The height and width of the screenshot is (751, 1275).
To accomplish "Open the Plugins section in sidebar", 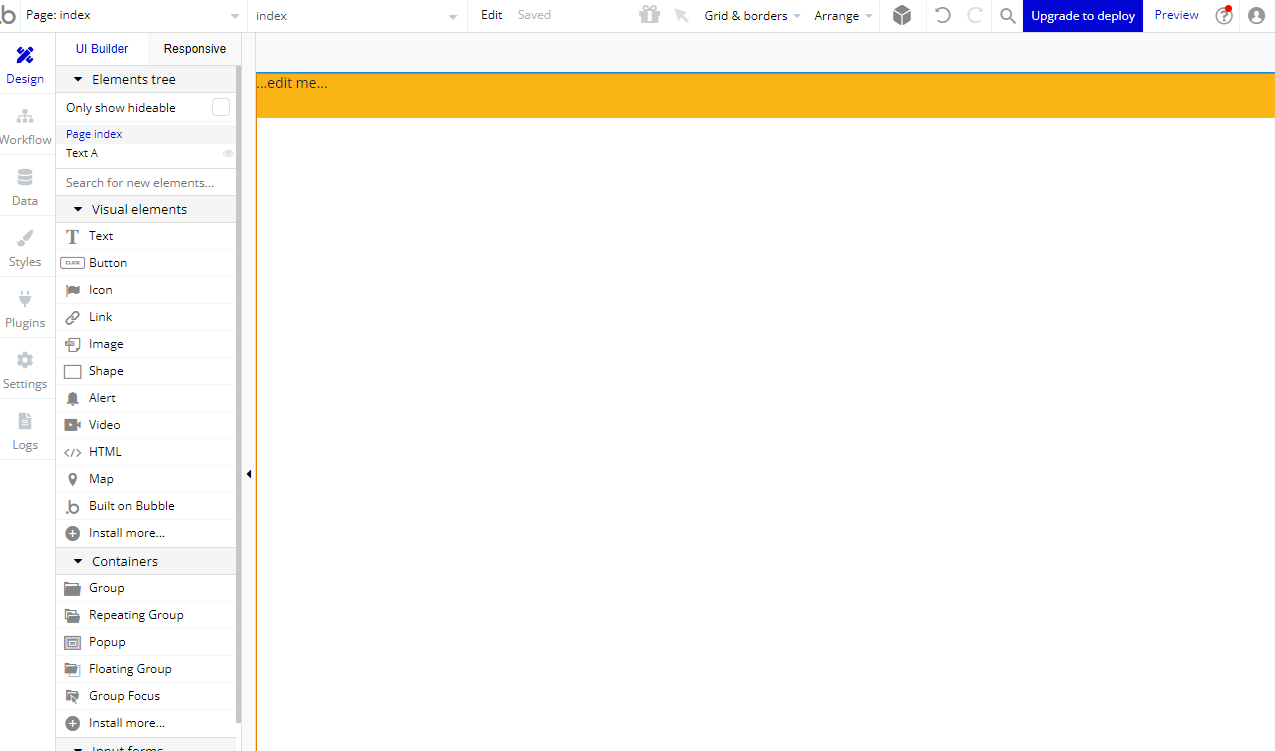I will 25,310.
